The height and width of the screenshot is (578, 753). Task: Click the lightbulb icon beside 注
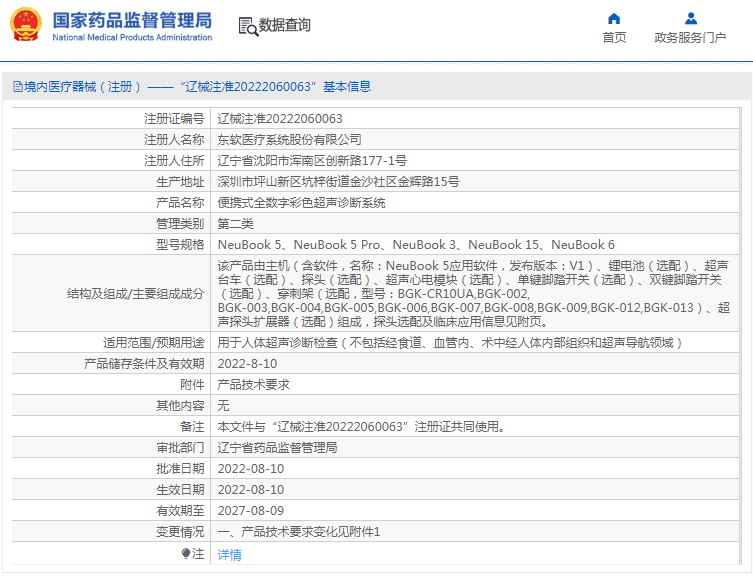186,554
